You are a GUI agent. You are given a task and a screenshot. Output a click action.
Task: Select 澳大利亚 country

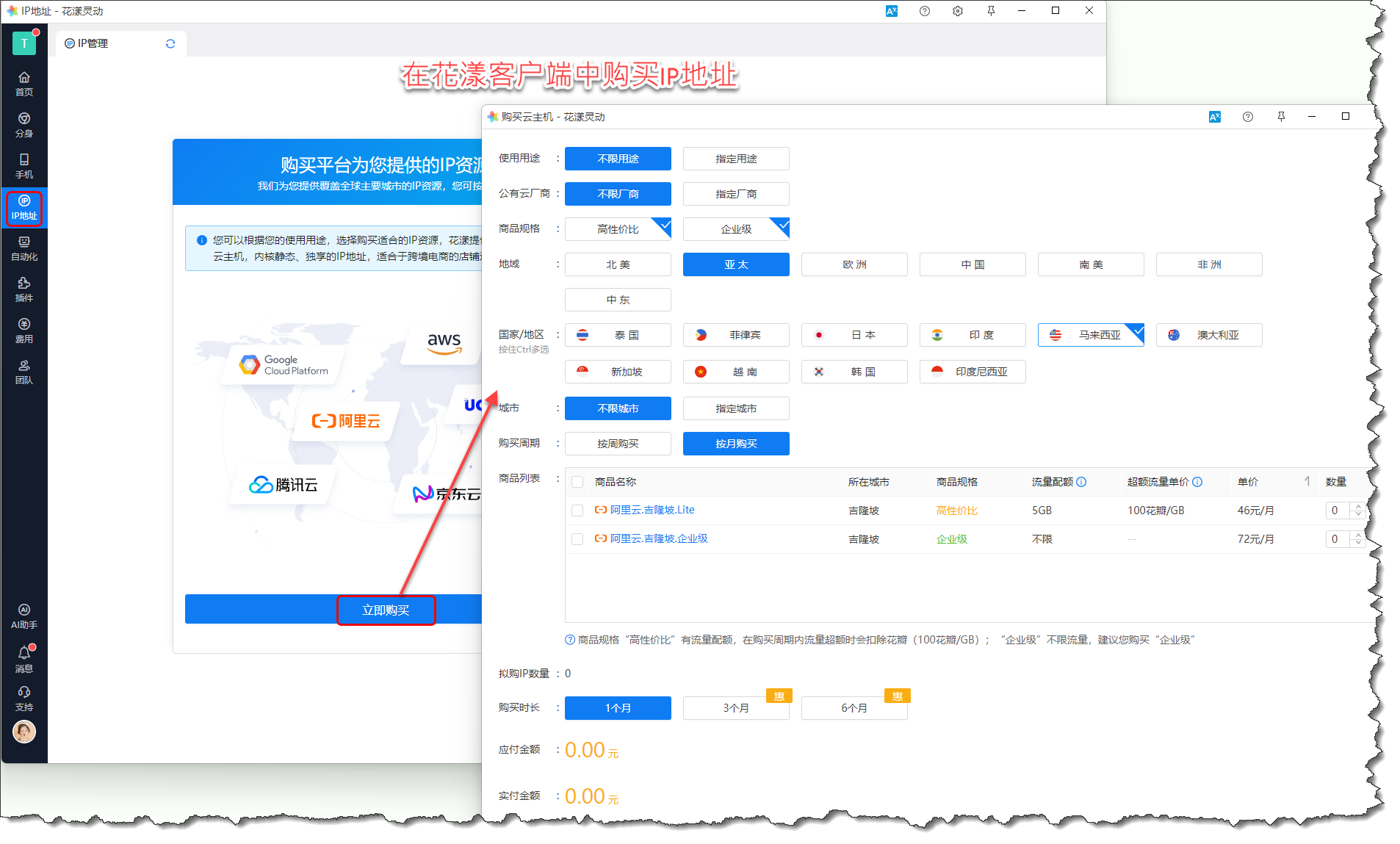click(1209, 335)
